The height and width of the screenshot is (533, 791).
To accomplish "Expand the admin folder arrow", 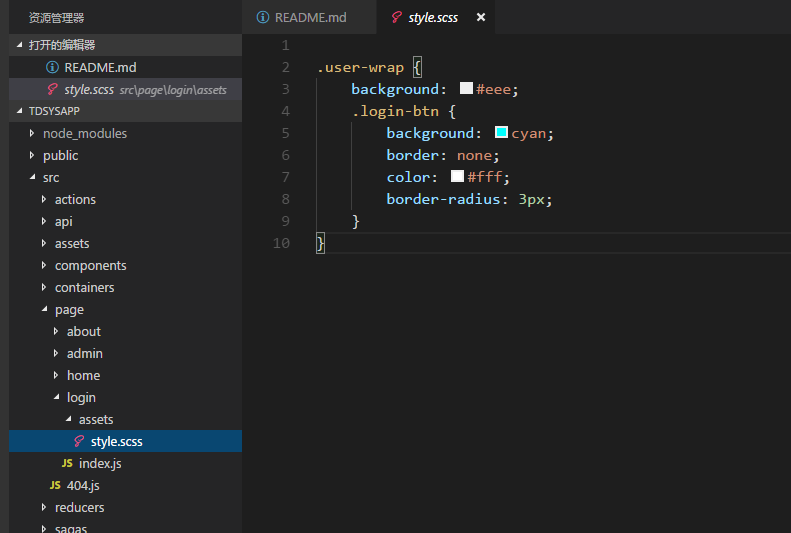I will coord(56,353).
